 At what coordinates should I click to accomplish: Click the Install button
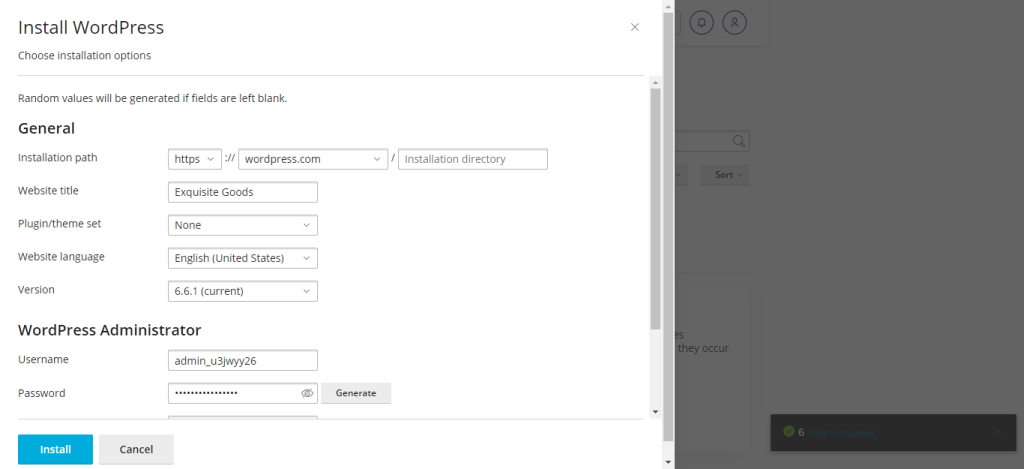56,449
